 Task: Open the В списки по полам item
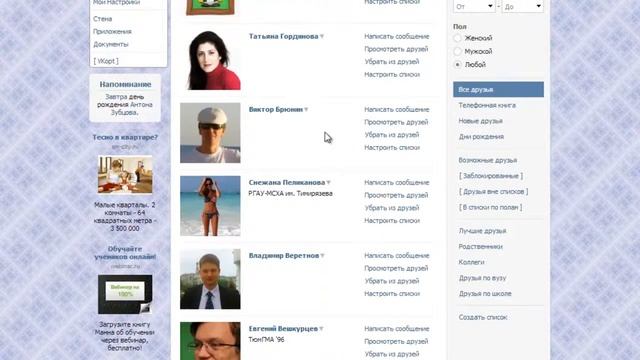(491, 207)
